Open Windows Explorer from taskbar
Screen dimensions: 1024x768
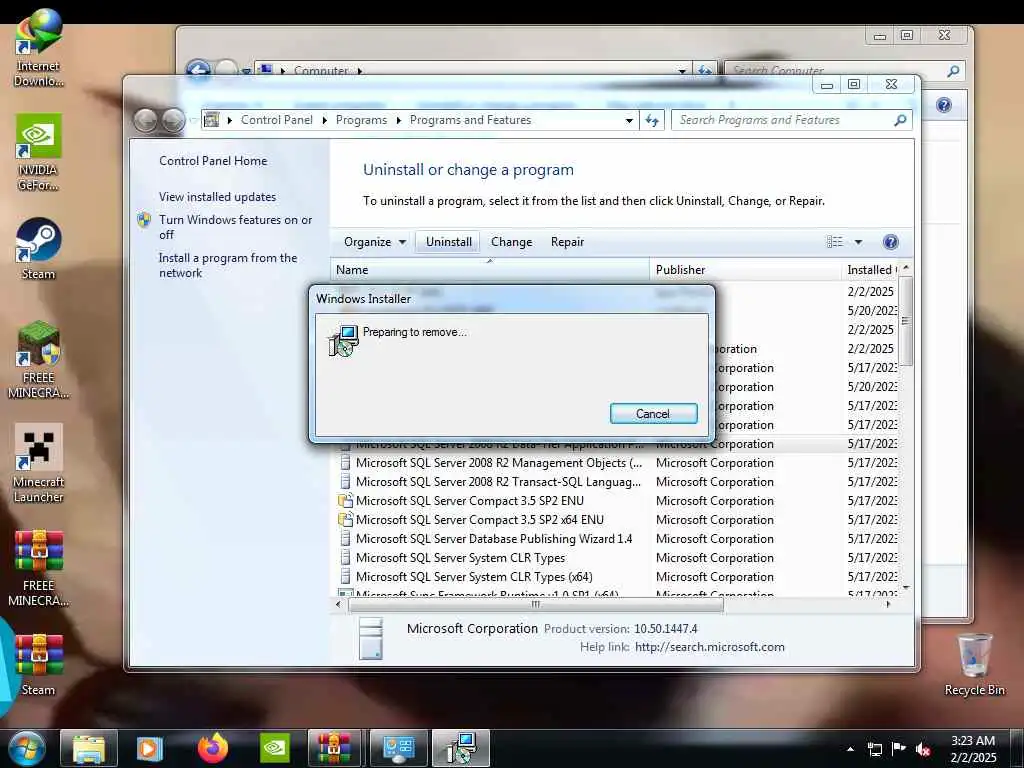pos(89,748)
